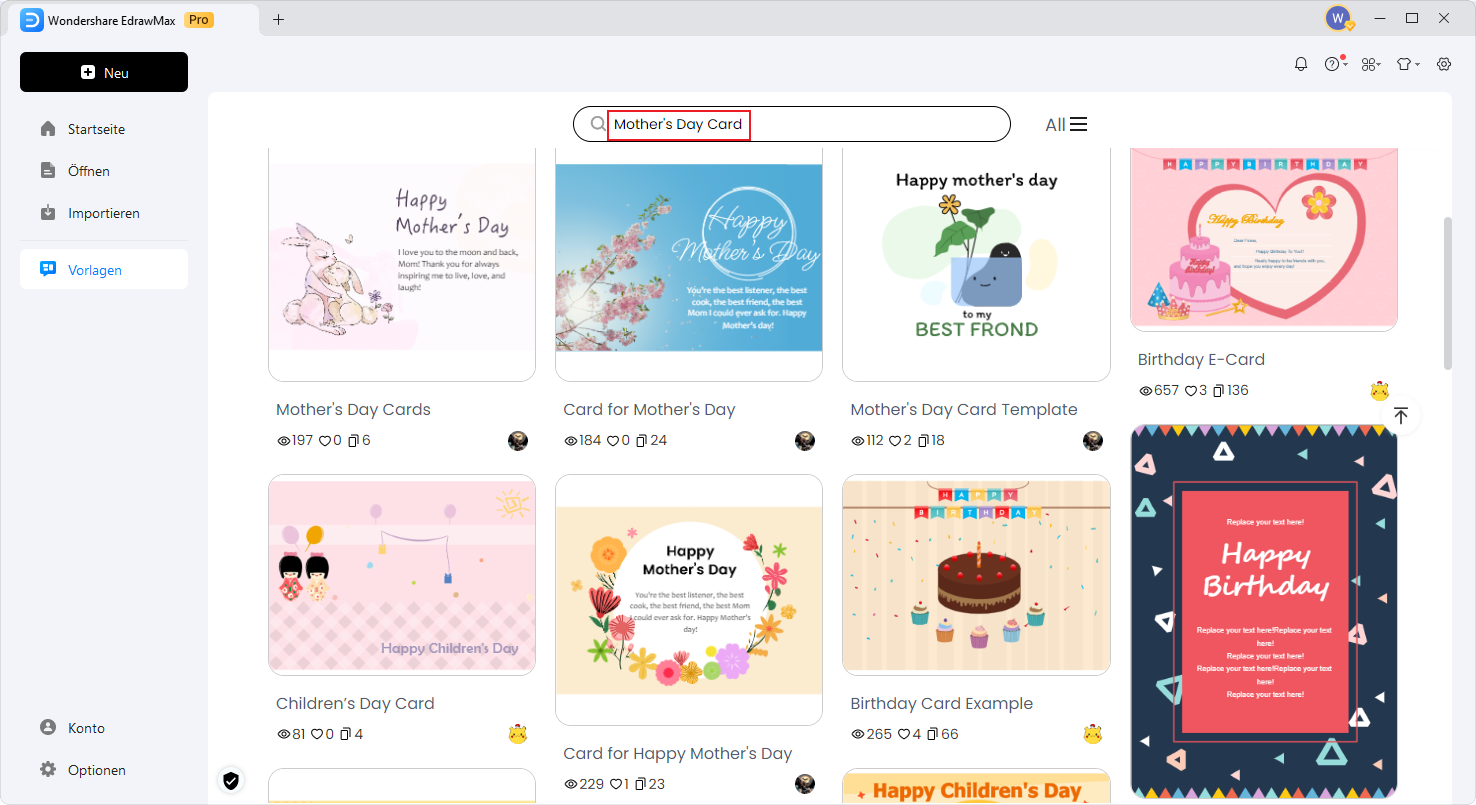Click the user account avatar
The width and height of the screenshot is (1476, 805).
coord(1337,18)
